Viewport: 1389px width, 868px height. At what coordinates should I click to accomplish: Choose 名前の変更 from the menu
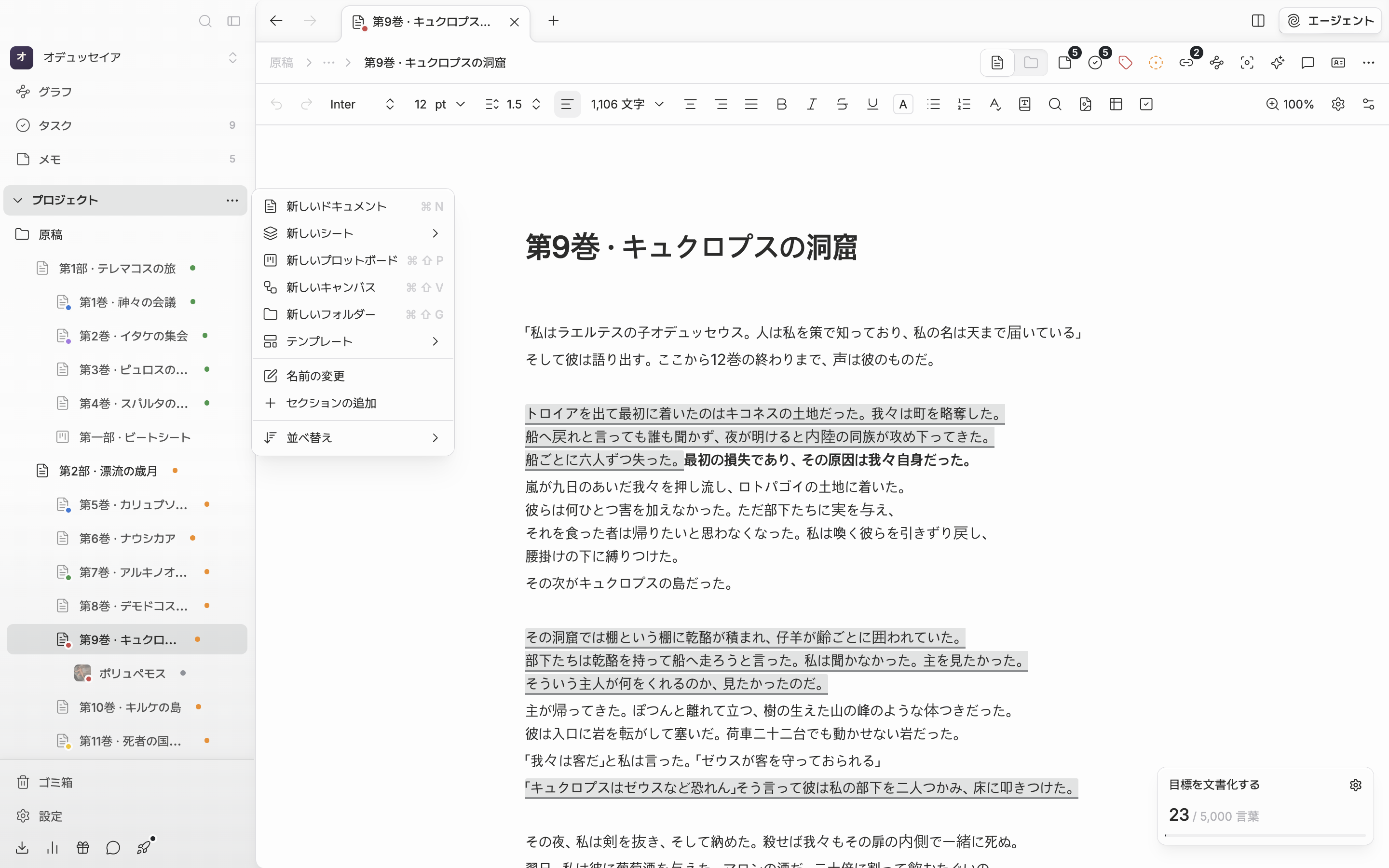tap(353, 376)
